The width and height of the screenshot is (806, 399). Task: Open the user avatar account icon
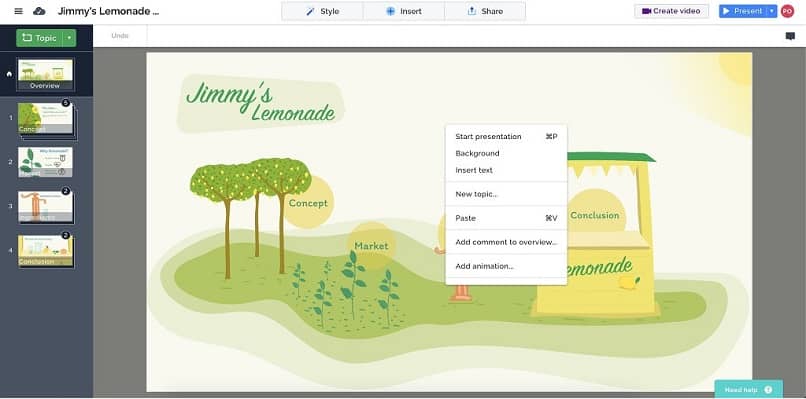787,11
